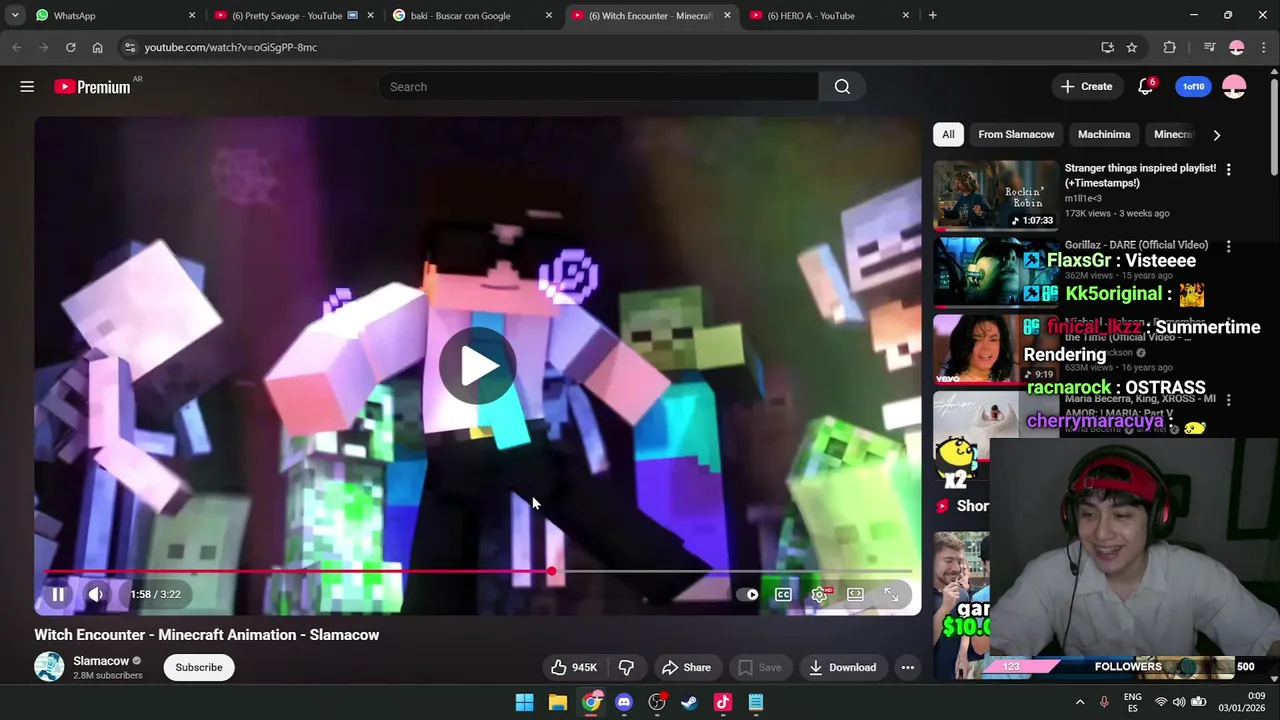Toggle closed captions CC button
1280x720 pixels.
[x=783, y=594]
